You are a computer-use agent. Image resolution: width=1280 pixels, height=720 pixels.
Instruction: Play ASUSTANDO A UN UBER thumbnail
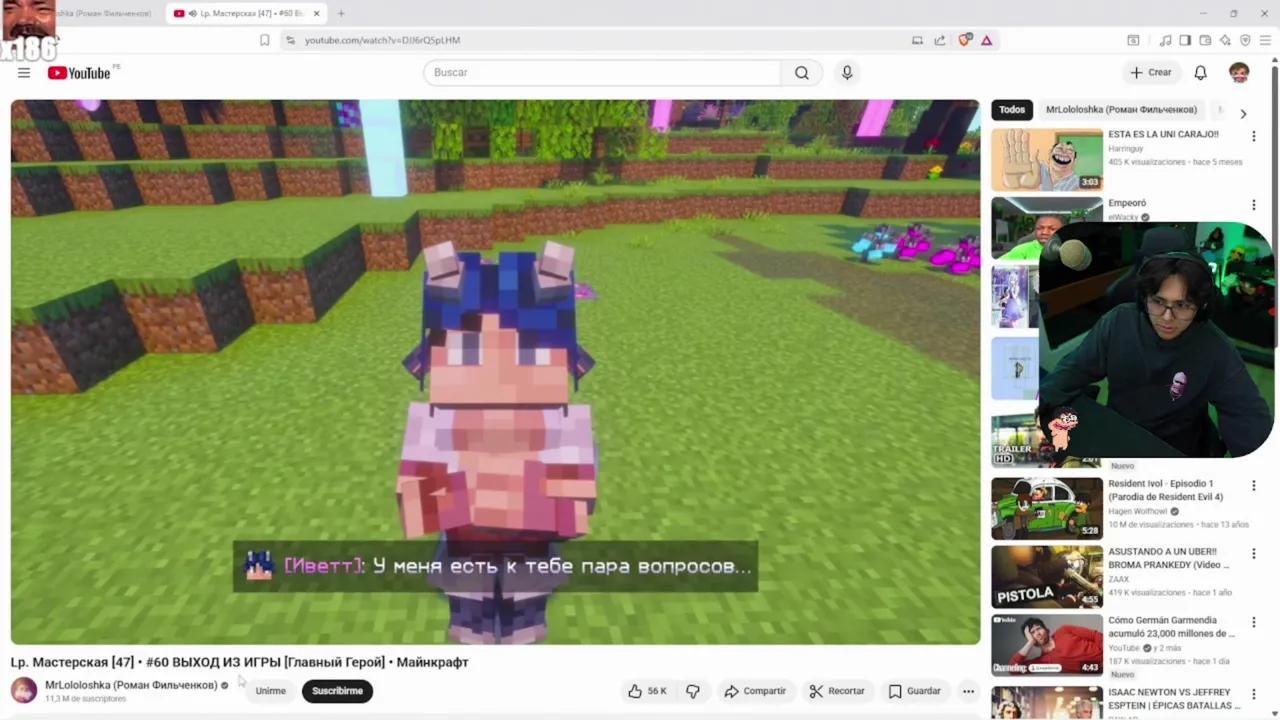(1047, 577)
